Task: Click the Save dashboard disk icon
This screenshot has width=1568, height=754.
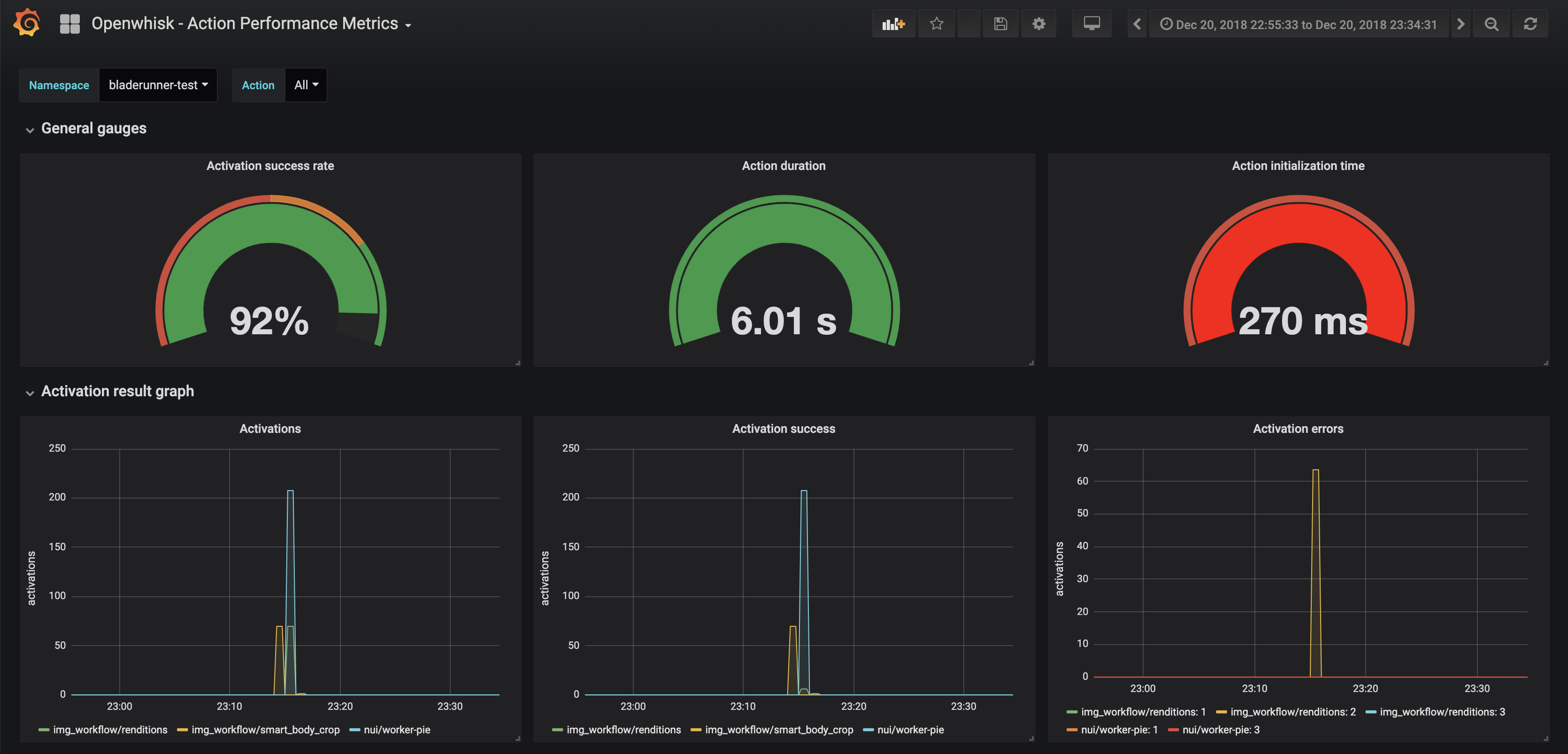Action: pos(1000,24)
